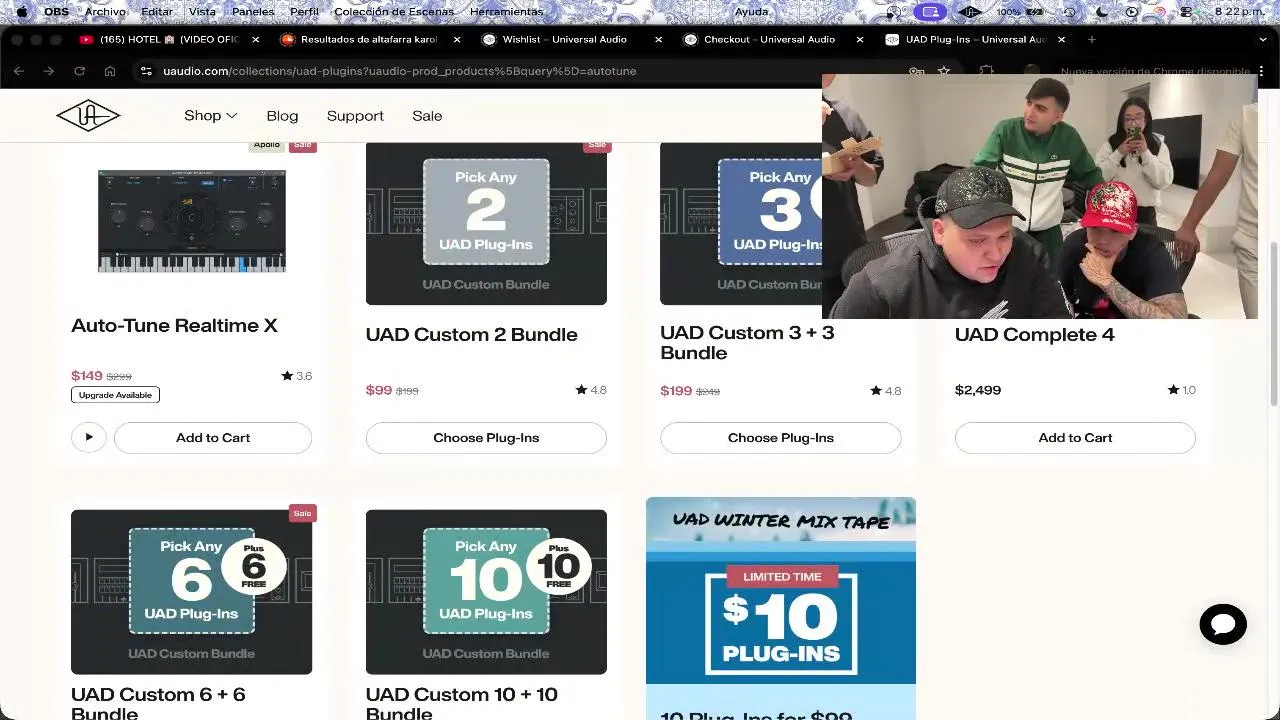
Task: Click the address bar URL field
Action: click(x=520, y=71)
